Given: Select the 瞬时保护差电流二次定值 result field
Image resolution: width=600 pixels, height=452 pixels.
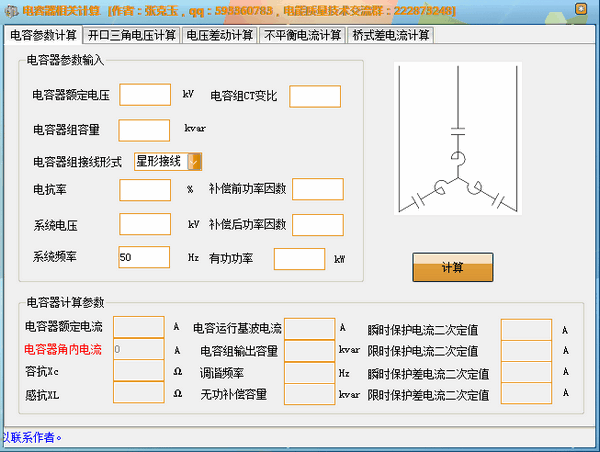Looking at the screenshot, I should coord(527,372).
